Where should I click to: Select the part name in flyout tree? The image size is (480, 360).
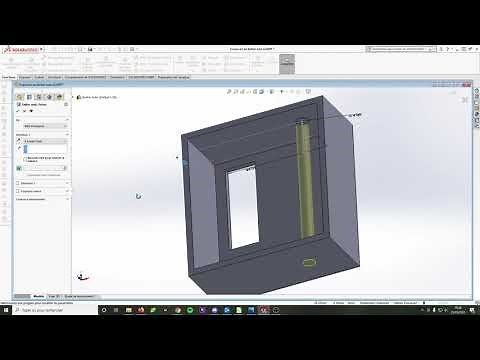pos(99,97)
